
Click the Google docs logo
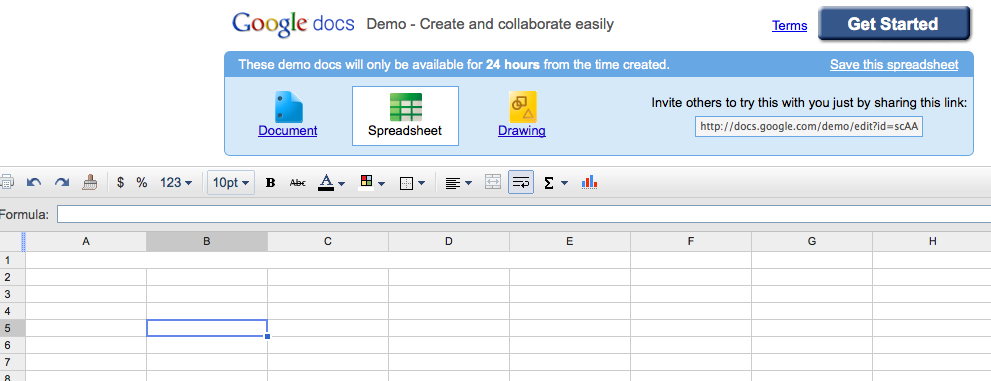point(293,24)
